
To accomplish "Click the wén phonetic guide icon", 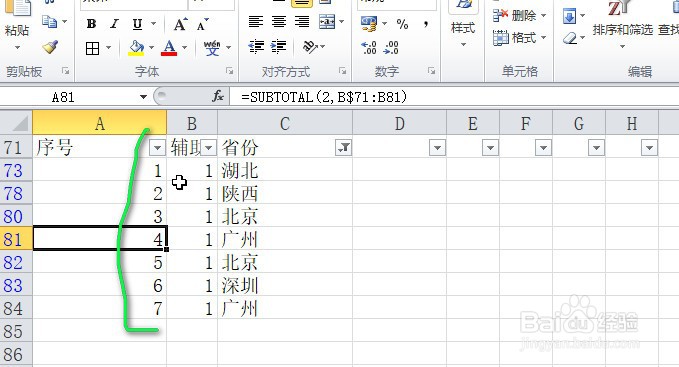I will [x=212, y=48].
